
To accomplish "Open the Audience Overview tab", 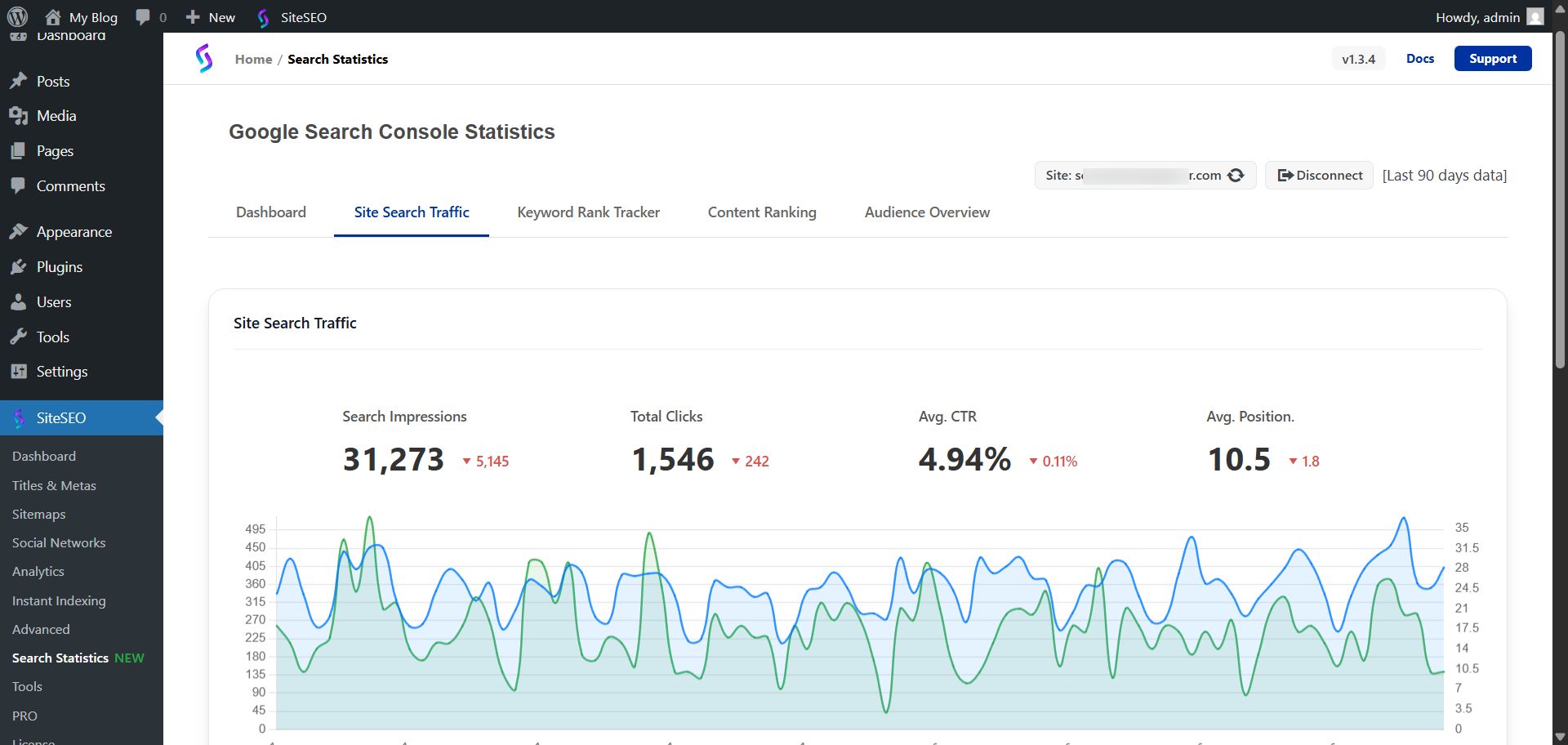I will 927,212.
